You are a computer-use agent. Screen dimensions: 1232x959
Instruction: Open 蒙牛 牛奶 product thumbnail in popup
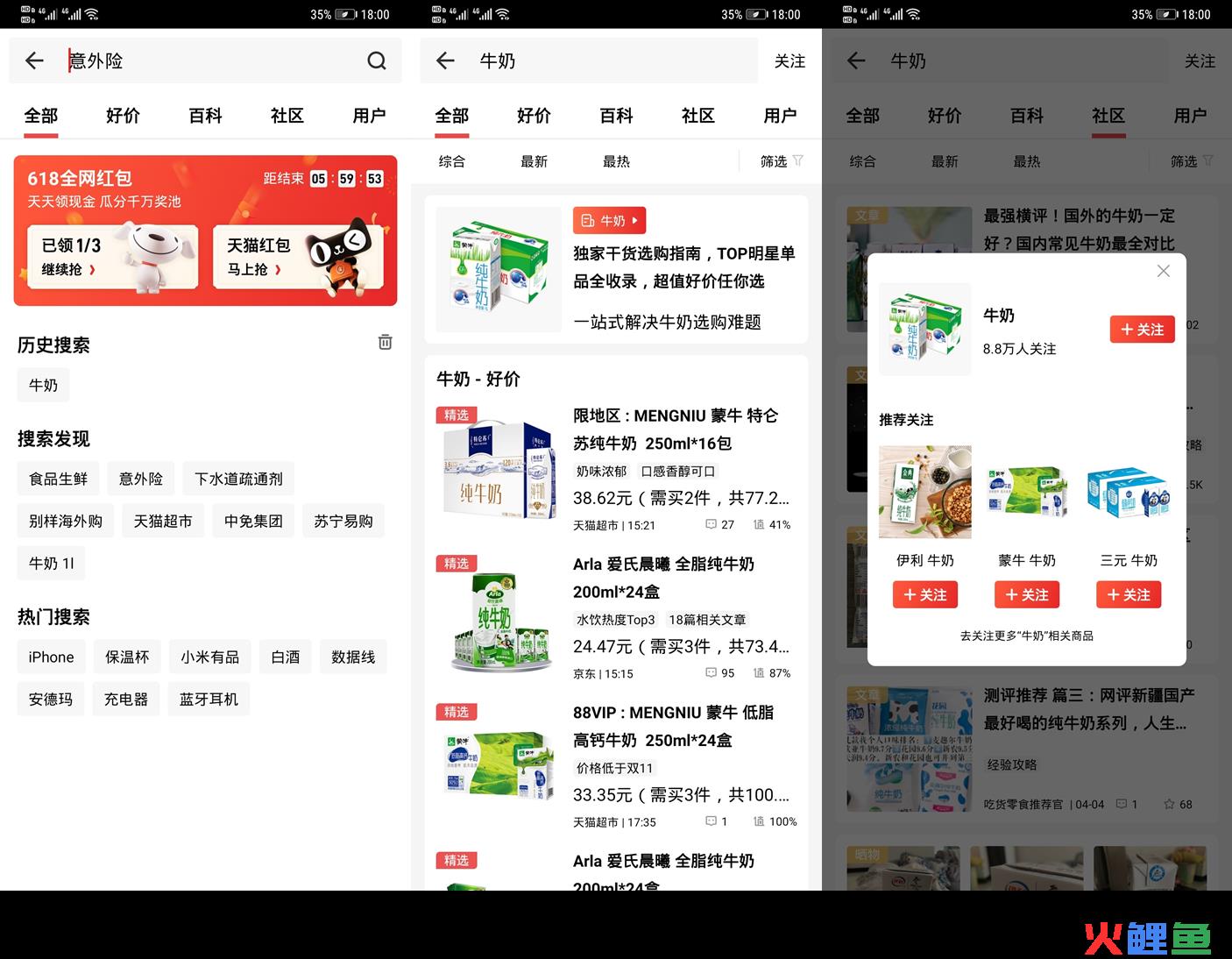(1027, 492)
